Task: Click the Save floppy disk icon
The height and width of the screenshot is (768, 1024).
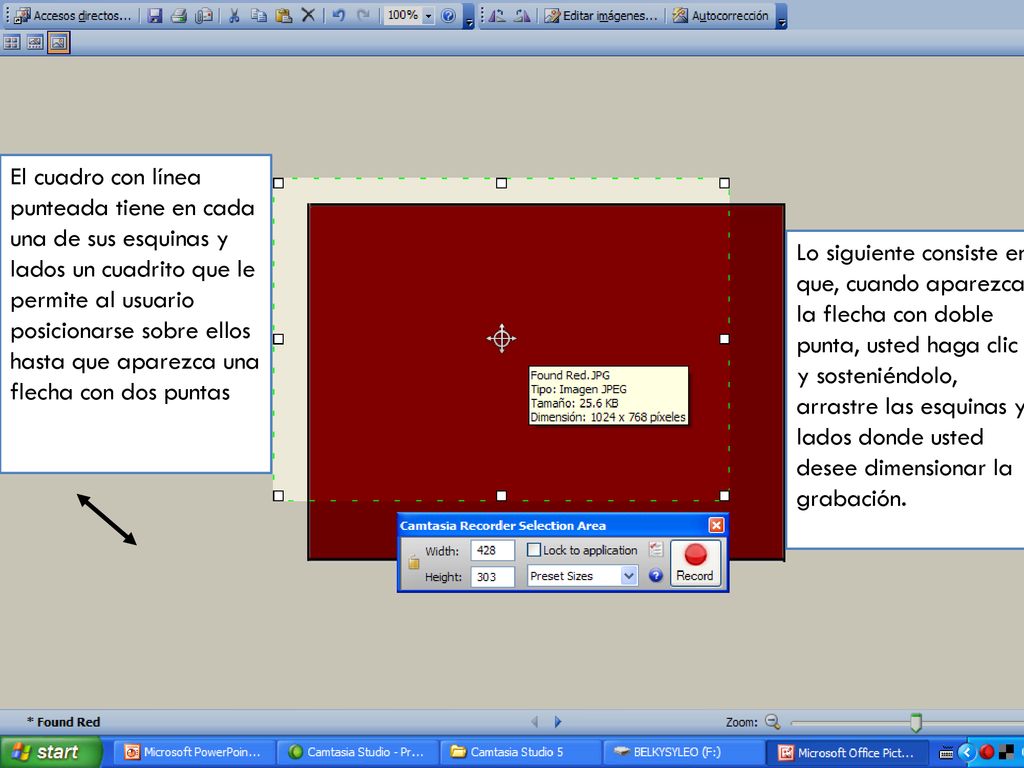Action: pos(155,16)
